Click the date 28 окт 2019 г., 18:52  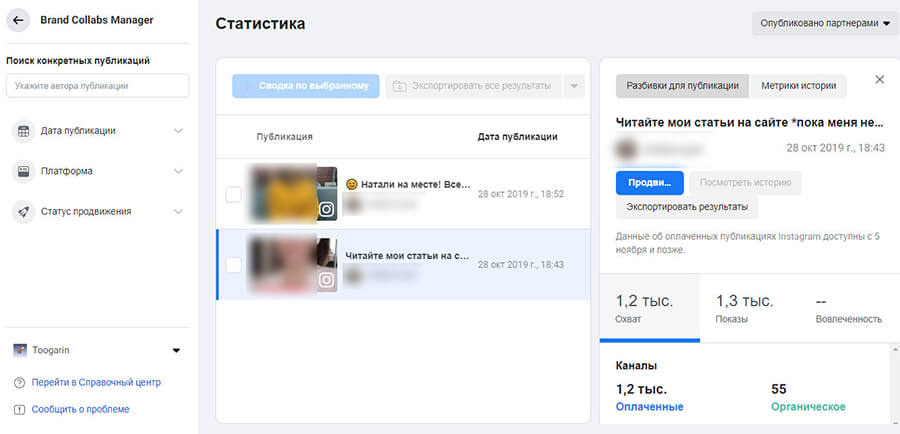[521, 195]
